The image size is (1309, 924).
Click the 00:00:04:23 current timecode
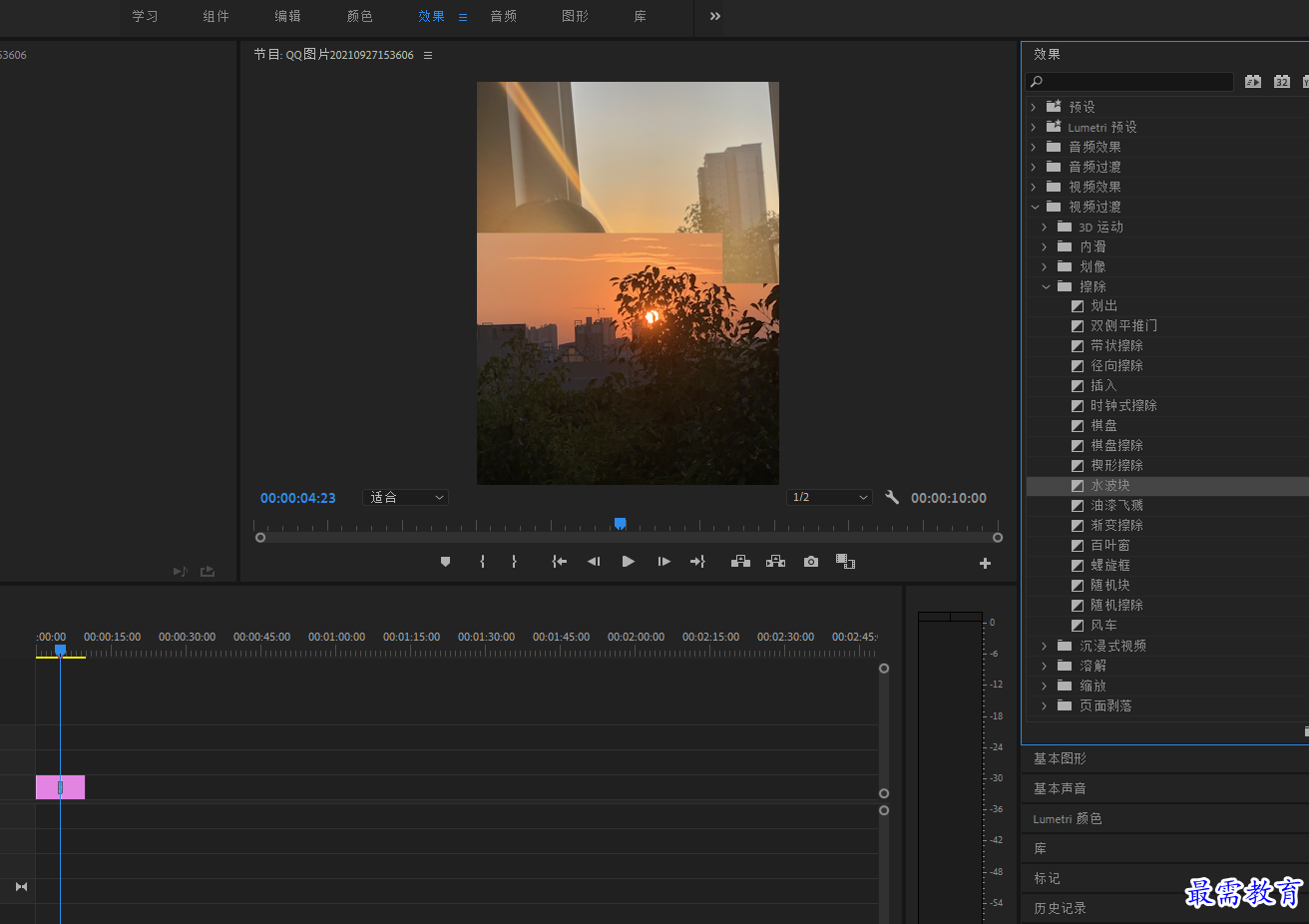pyautogui.click(x=298, y=498)
